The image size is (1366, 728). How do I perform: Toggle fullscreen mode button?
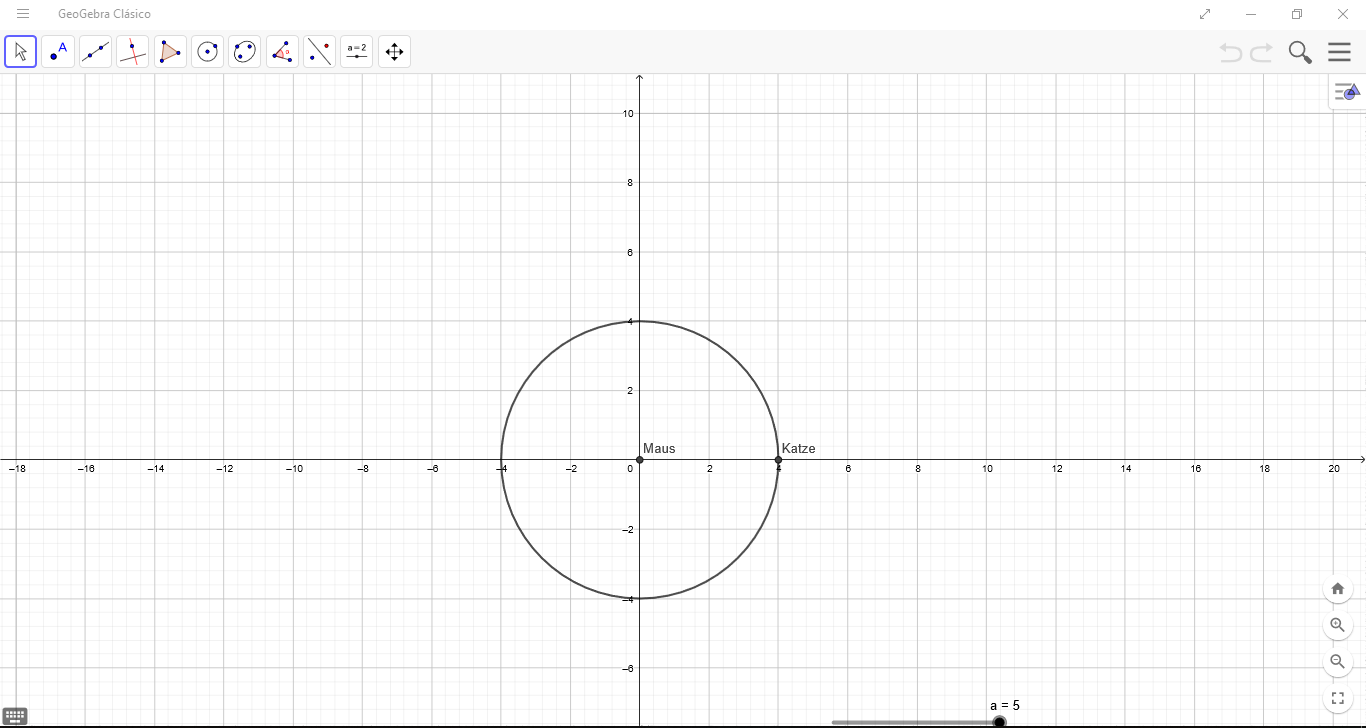(x=1338, y=698)
